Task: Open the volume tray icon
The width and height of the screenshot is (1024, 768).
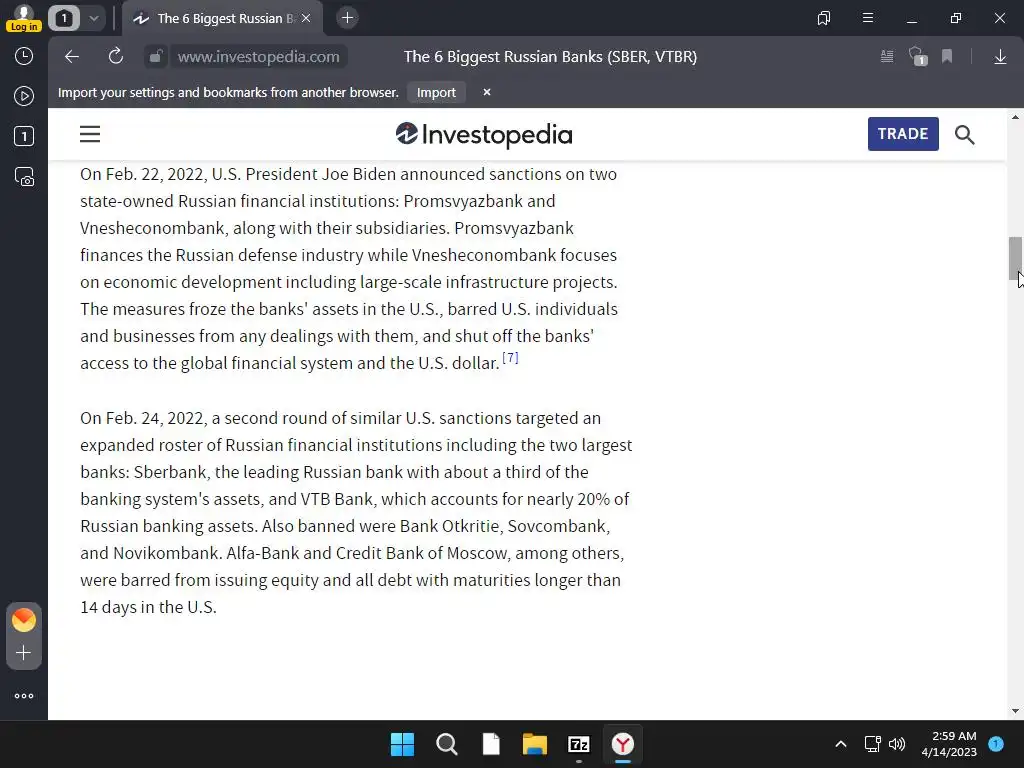Action: (897, 744)
